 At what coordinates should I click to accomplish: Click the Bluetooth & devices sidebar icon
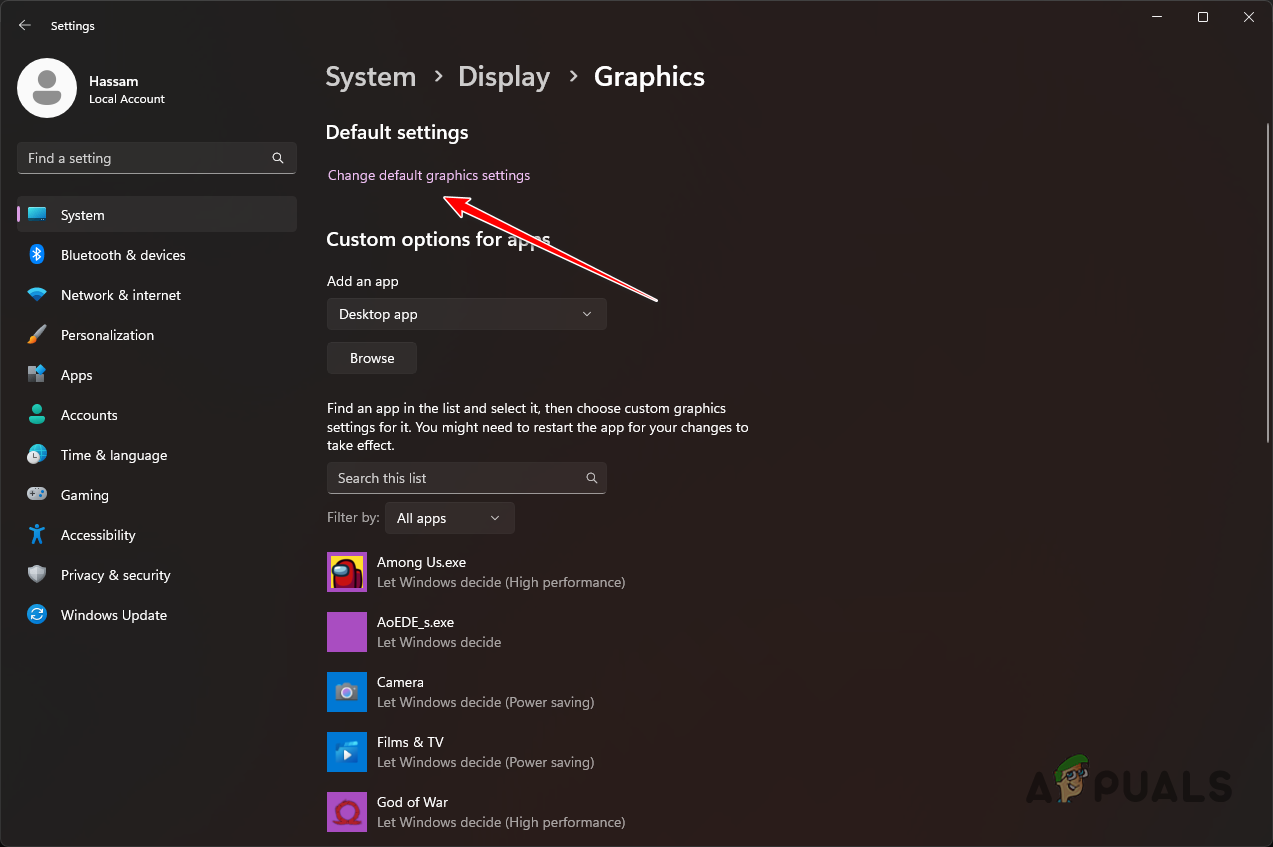[36, 254]
